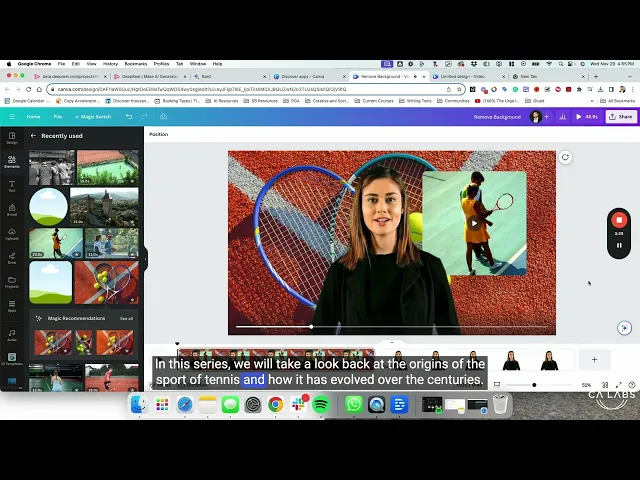Click See all in Magic Recommendations

(126, 318)
